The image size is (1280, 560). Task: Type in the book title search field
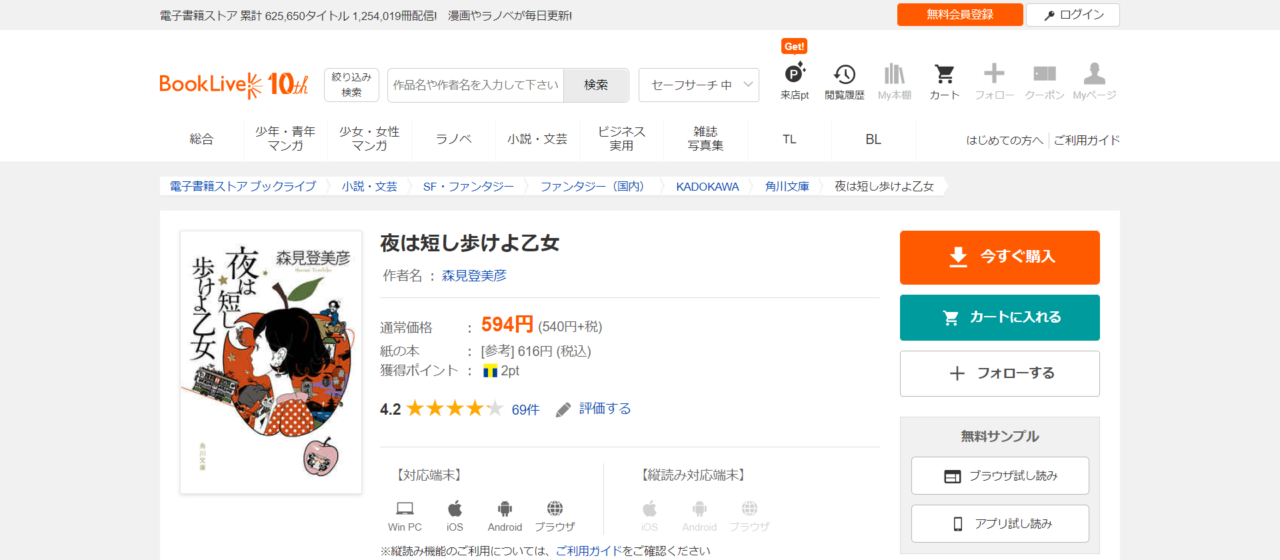coord(476,85)
